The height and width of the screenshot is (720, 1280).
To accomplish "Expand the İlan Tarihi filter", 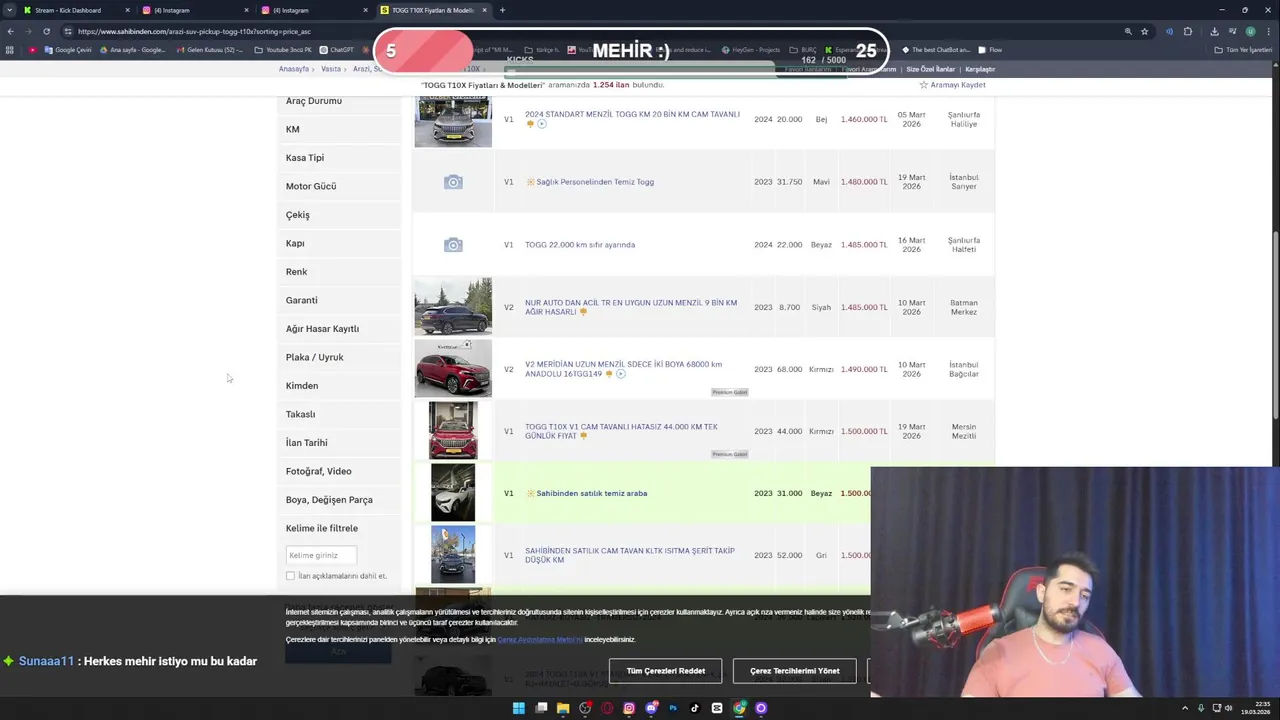I will [x=339, y=443].
